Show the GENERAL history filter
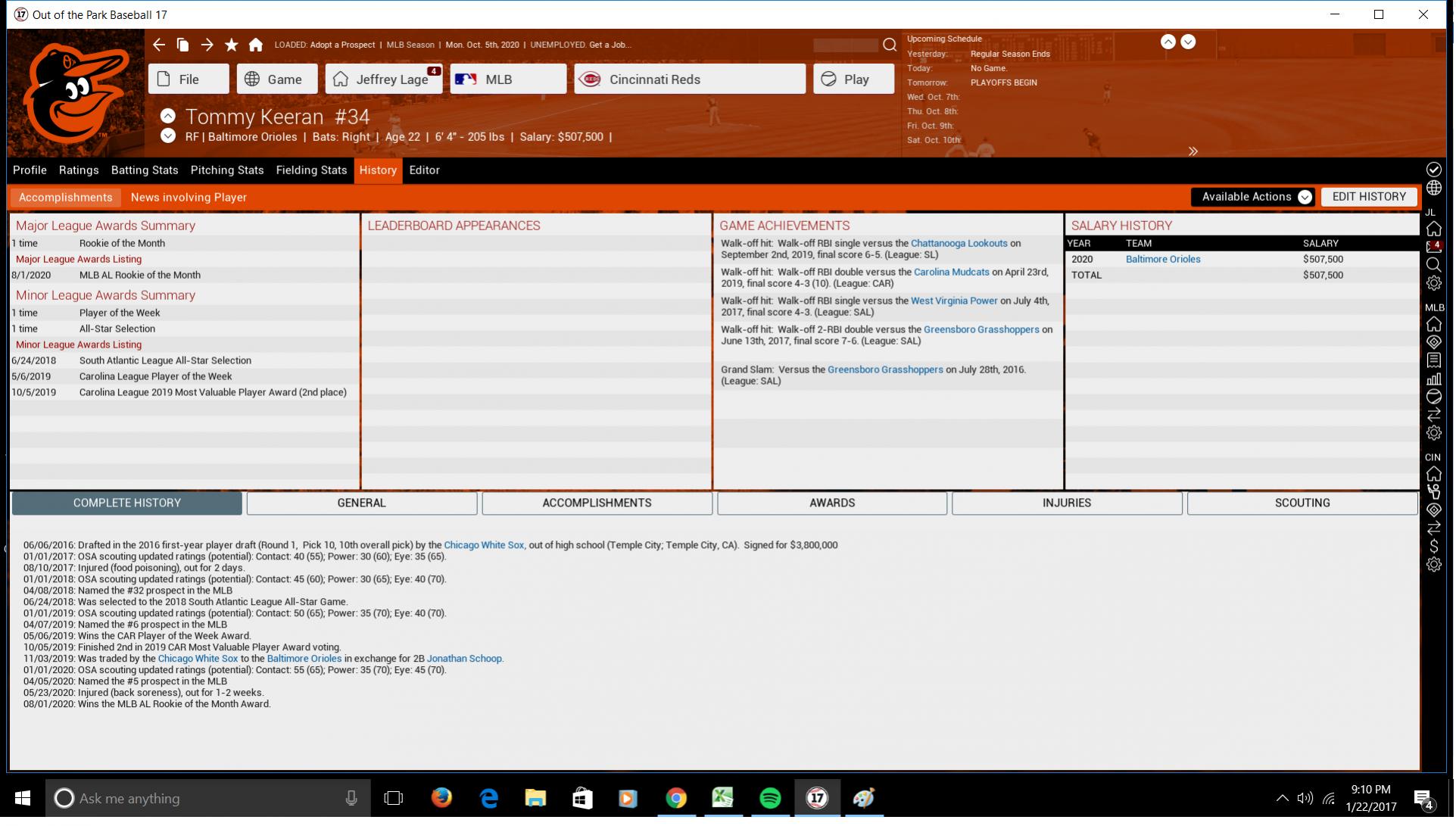 (362, 503)
